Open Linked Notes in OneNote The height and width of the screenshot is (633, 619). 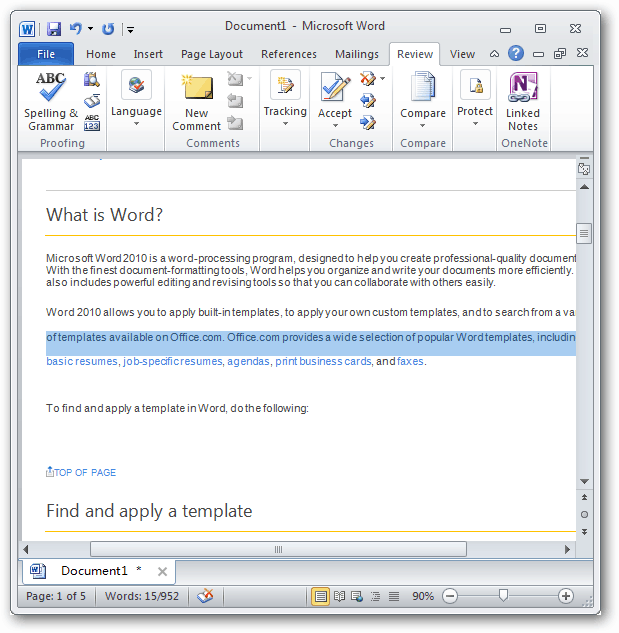point(523,102)
